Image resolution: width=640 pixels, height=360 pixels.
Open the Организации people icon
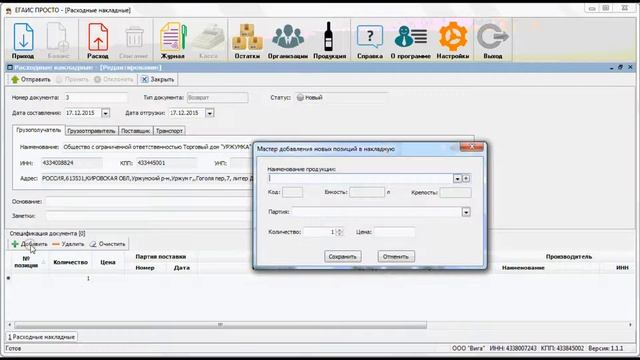pos(288,40)
